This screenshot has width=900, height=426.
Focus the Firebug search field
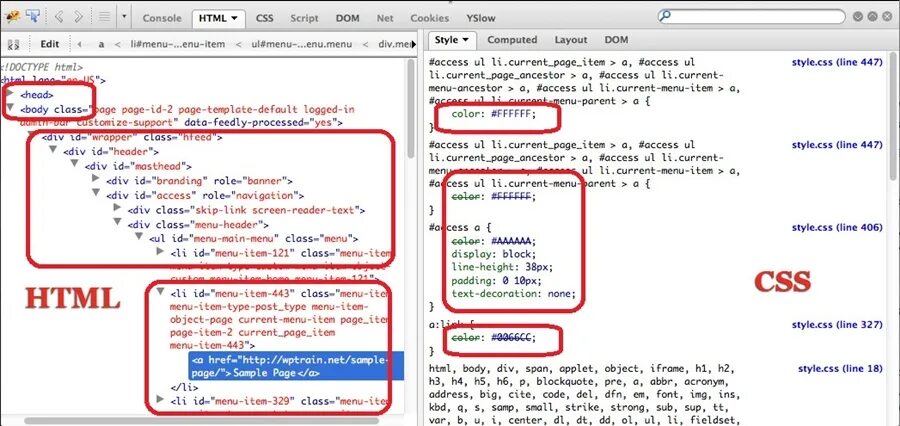click(x=753, y=16)
